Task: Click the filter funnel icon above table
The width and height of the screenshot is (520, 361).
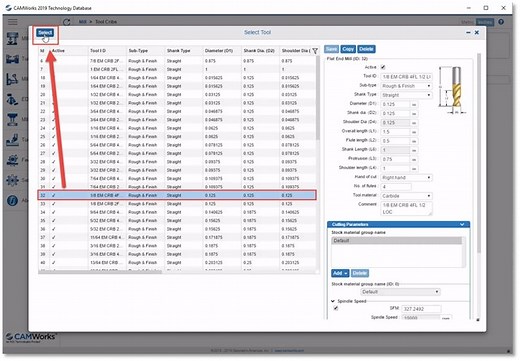Action: [x=314, y=51]
